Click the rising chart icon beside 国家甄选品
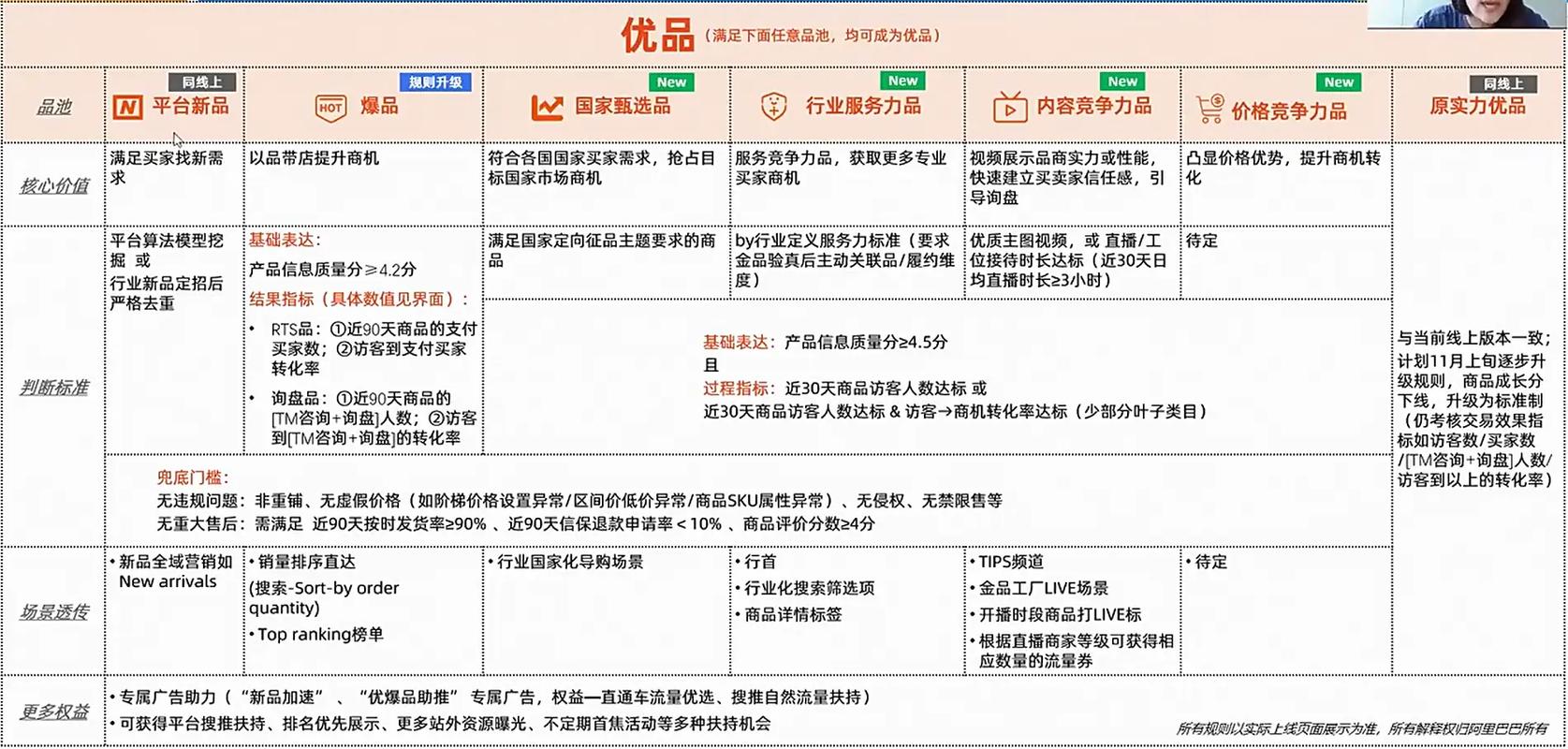The image size is (1568, 749). pyautogui.click(x=548, y=108)
